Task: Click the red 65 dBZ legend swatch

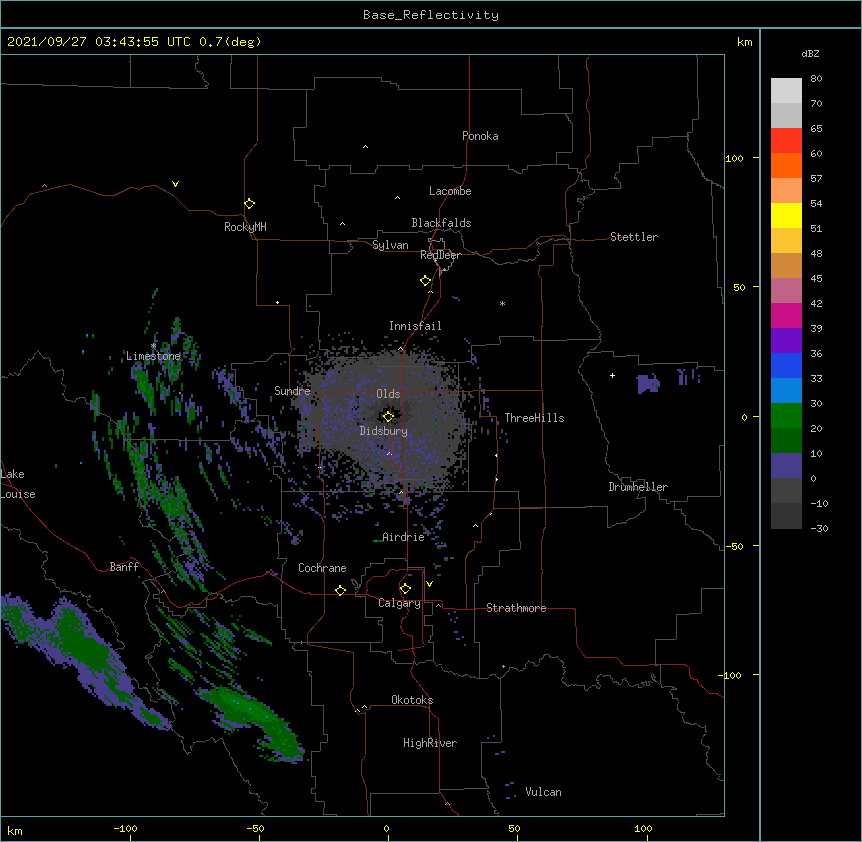Action: tap(786, 141)
